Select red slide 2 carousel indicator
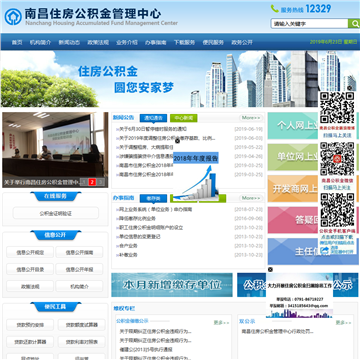Viewport: 360px width, 360px height. tap(92, 182)
